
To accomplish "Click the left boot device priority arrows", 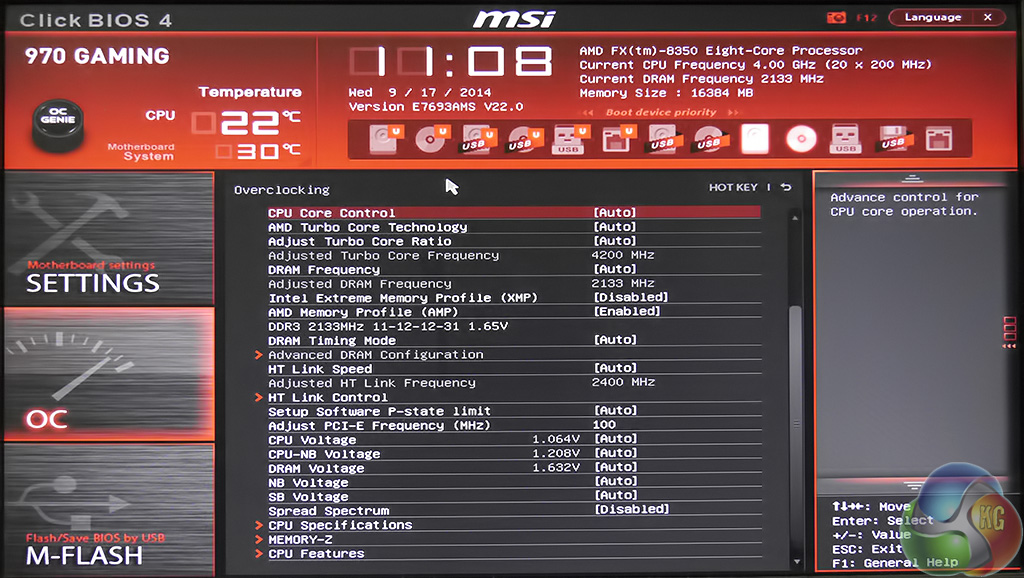I will [588, 112].
